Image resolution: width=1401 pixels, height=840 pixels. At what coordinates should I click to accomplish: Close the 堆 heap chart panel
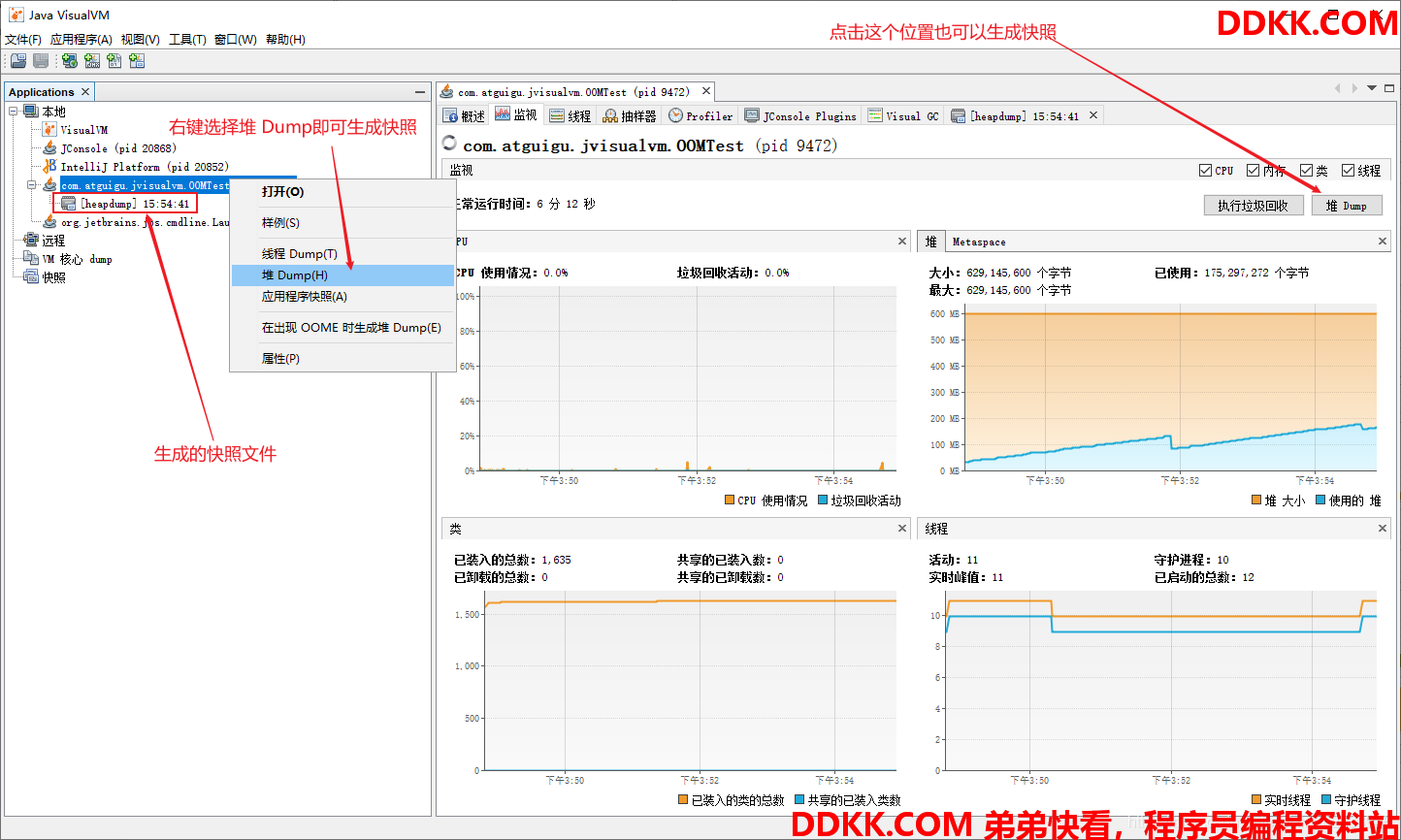1383,242
